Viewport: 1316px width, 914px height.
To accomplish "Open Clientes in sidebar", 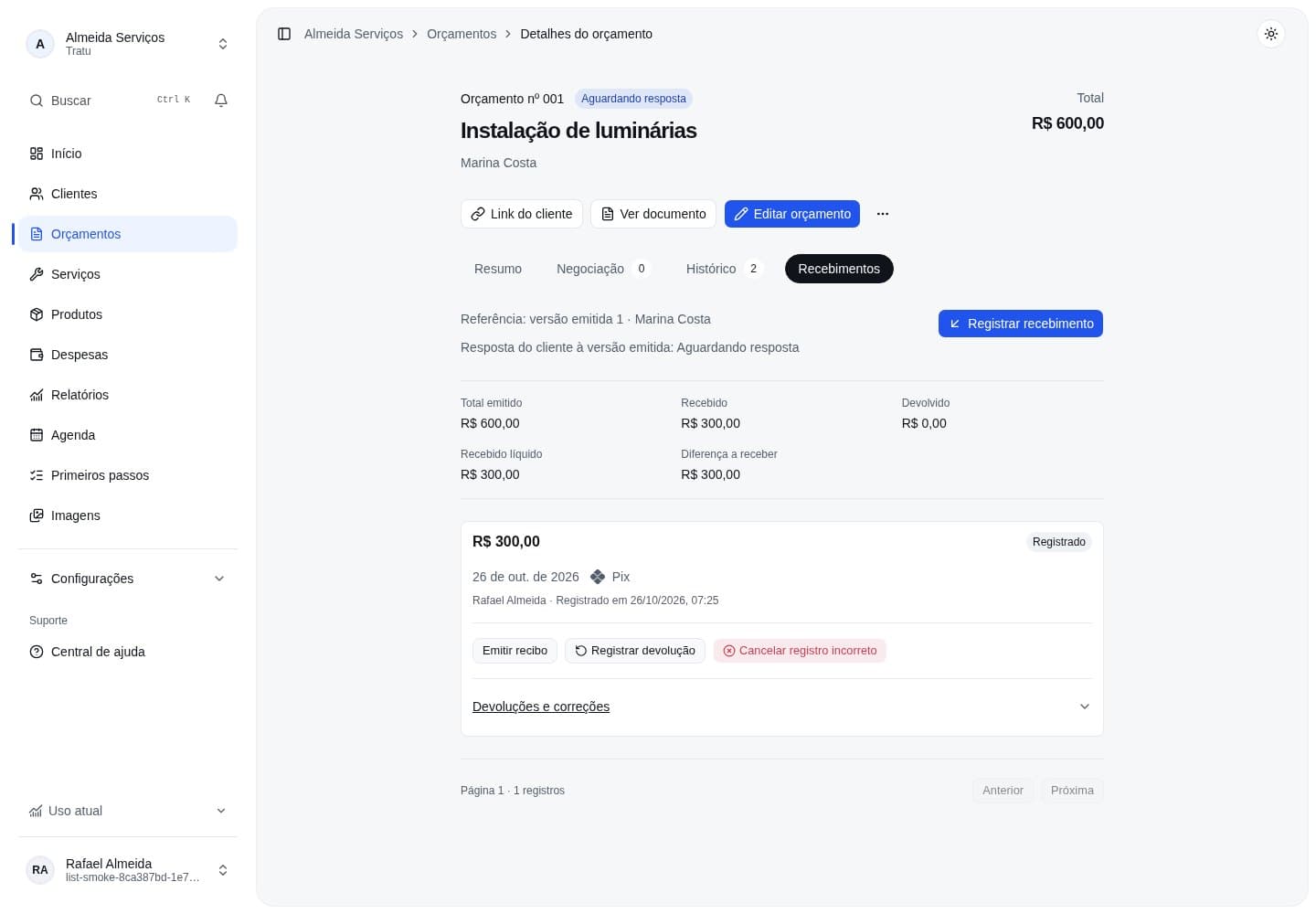I will pyautogui.click(x=128, y=194).
